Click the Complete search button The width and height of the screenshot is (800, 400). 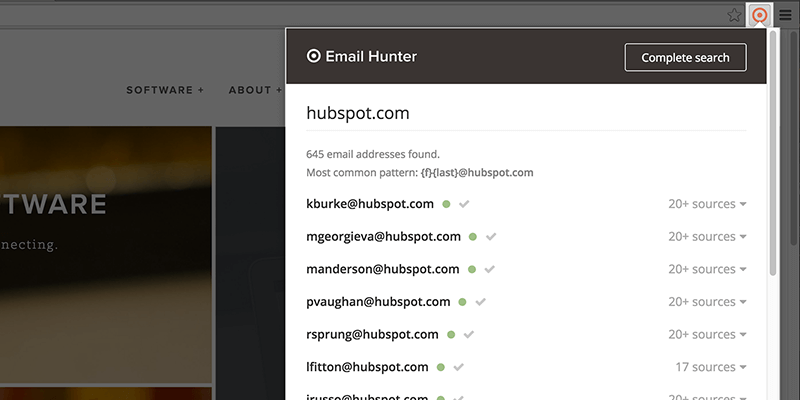click(x=685, y=58)
